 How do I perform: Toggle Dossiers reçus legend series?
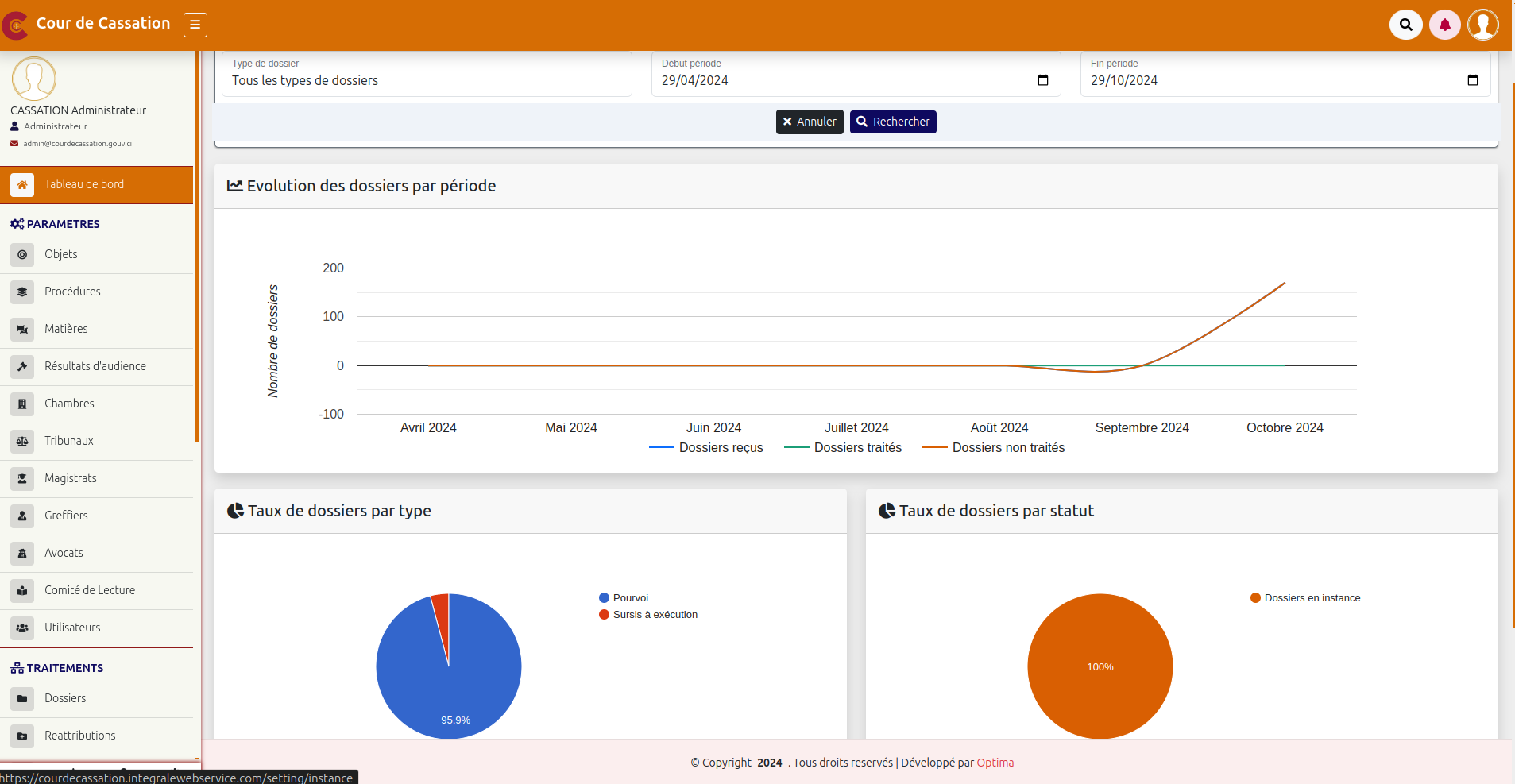point(705,448)
